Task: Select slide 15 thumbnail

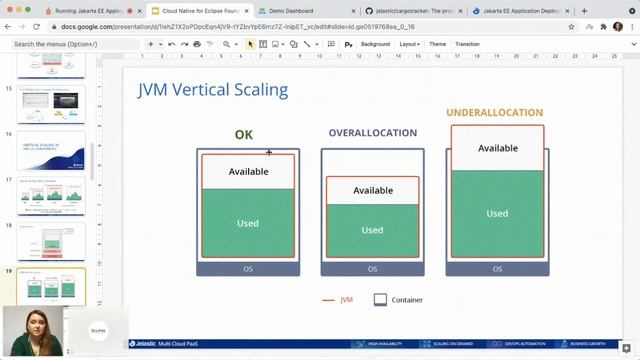Action: coord(51,105)
